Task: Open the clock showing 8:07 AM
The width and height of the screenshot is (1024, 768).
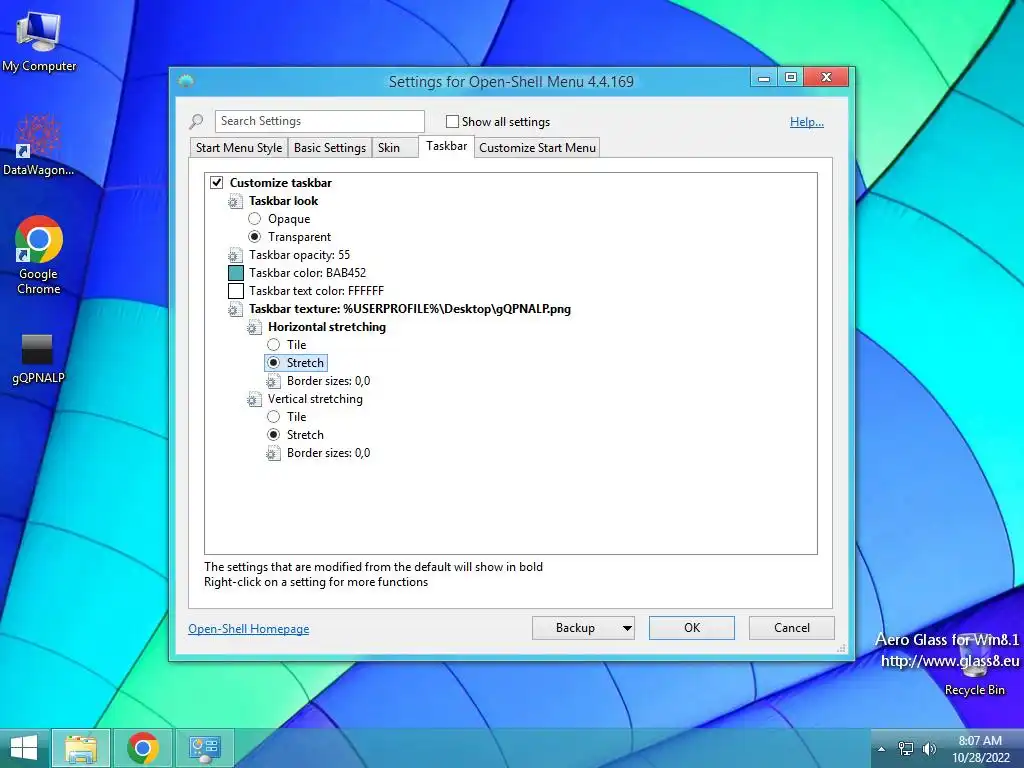Action: 980,749
